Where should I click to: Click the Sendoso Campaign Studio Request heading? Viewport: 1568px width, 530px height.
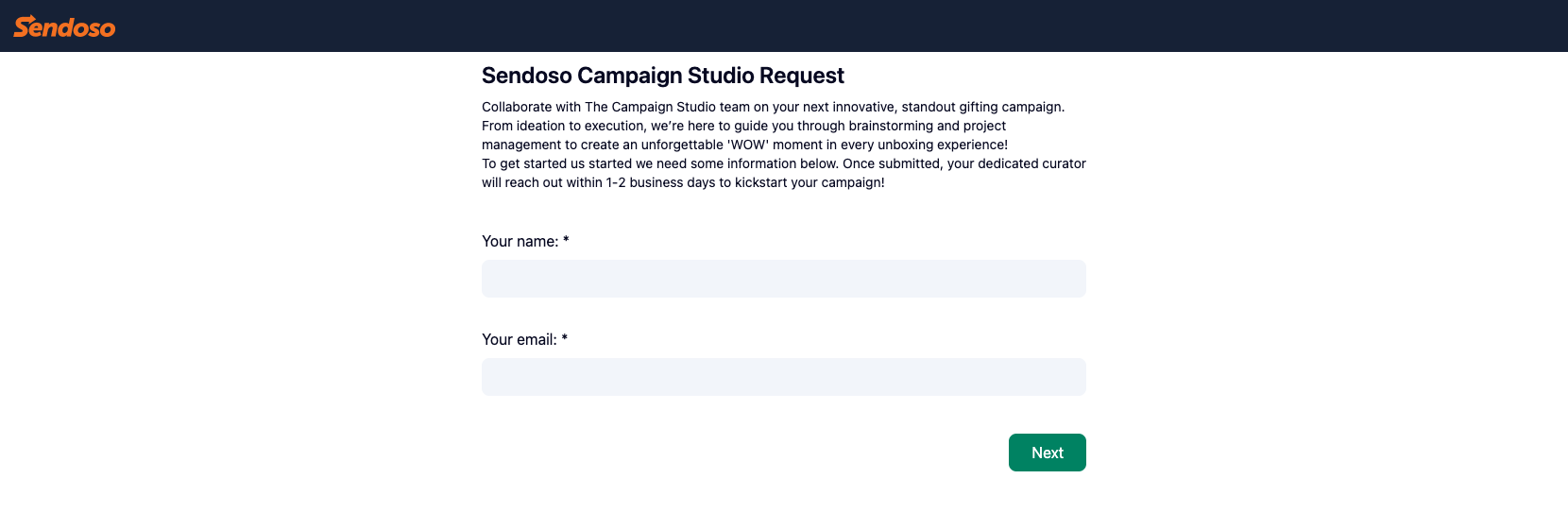click(x=662, y=76)
